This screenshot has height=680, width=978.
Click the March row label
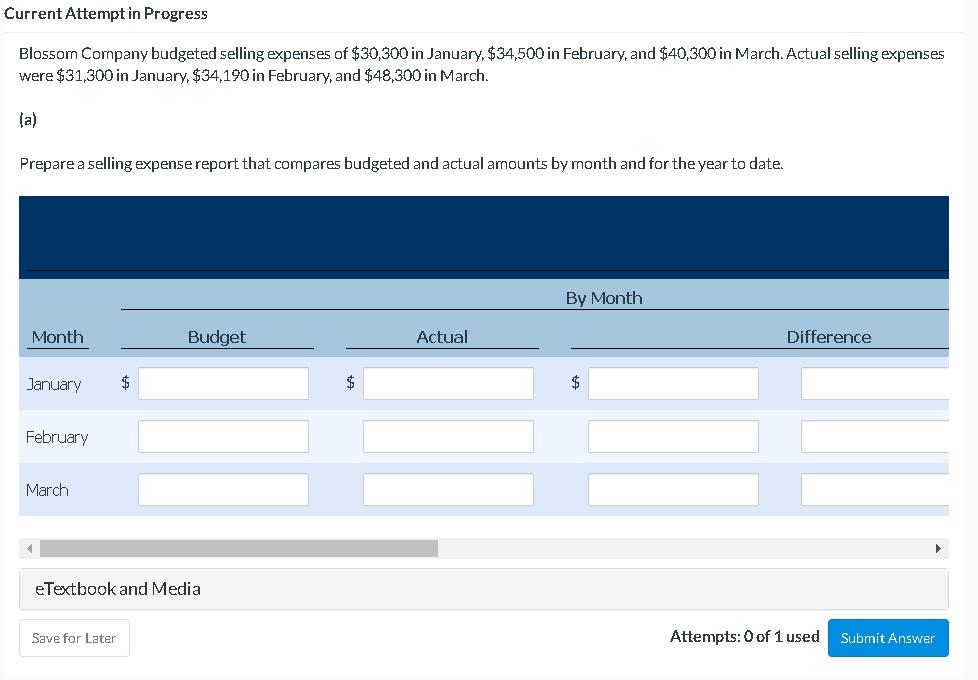[x=47, y=490]
